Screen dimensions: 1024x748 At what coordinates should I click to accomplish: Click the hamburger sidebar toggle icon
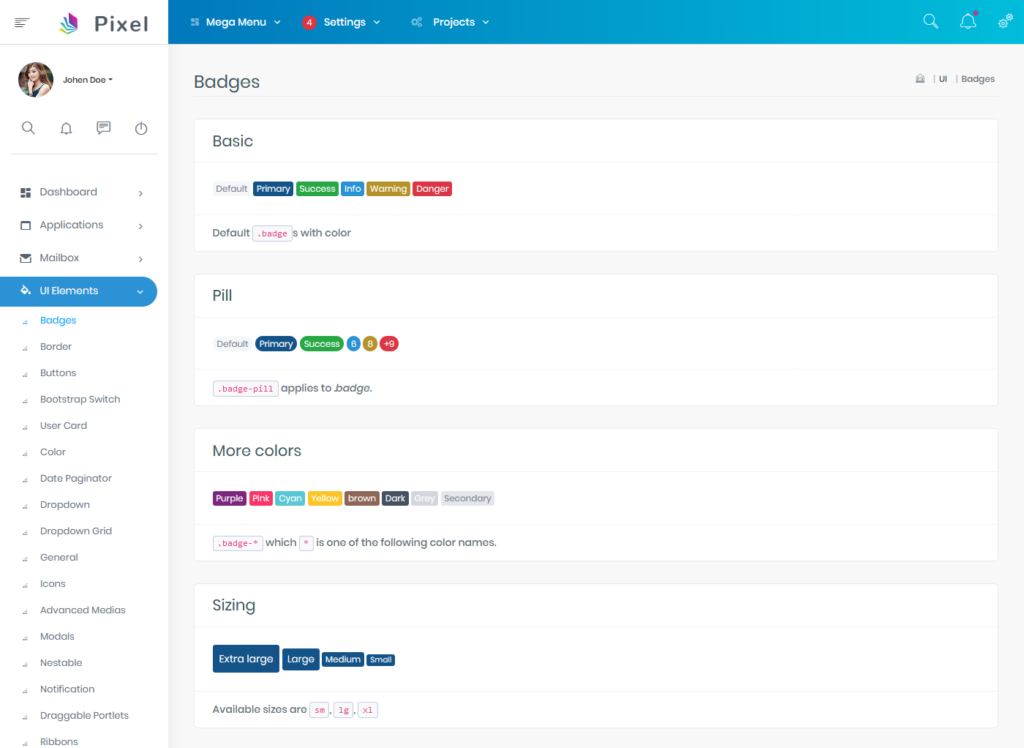pyautogui.click(x=22, y=23)
